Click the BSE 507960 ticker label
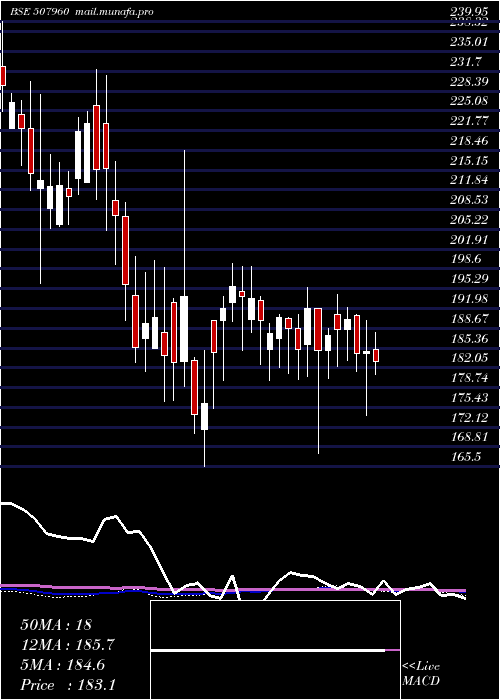This screenshot has height=700, width=500. pos(39,12)
